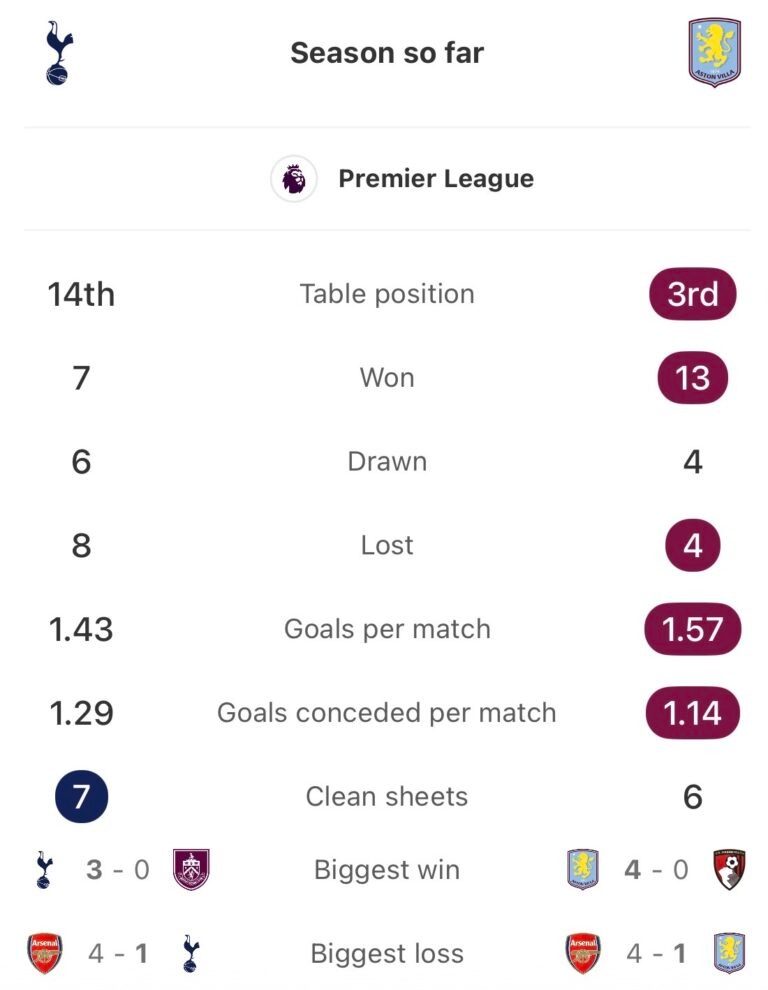Tap Tottenham crest in the Biggest win row
The height and width of the screenshot is (990, 768).
(43, 869)
